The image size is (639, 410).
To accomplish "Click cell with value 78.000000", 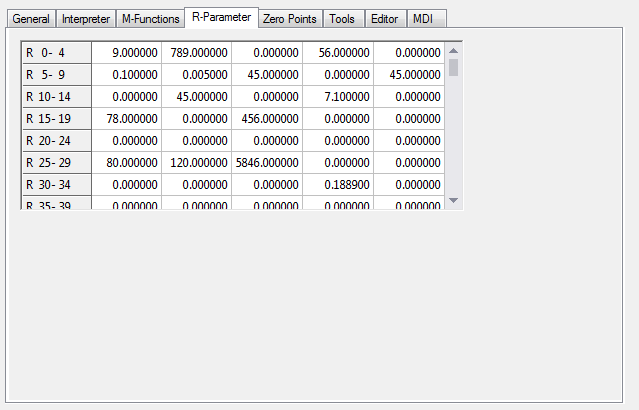I will point(127,119).
